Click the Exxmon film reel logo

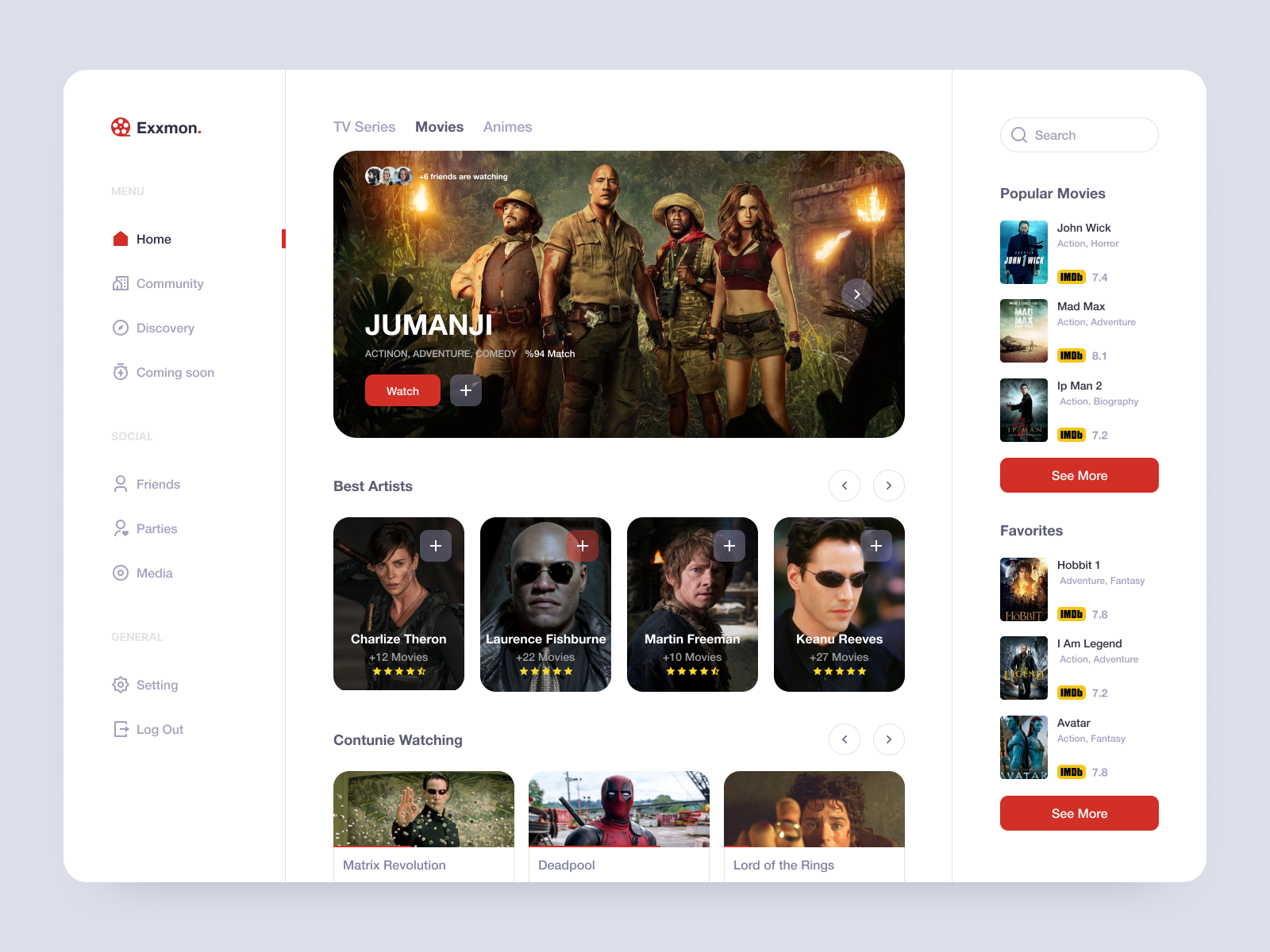coord(121,127)
